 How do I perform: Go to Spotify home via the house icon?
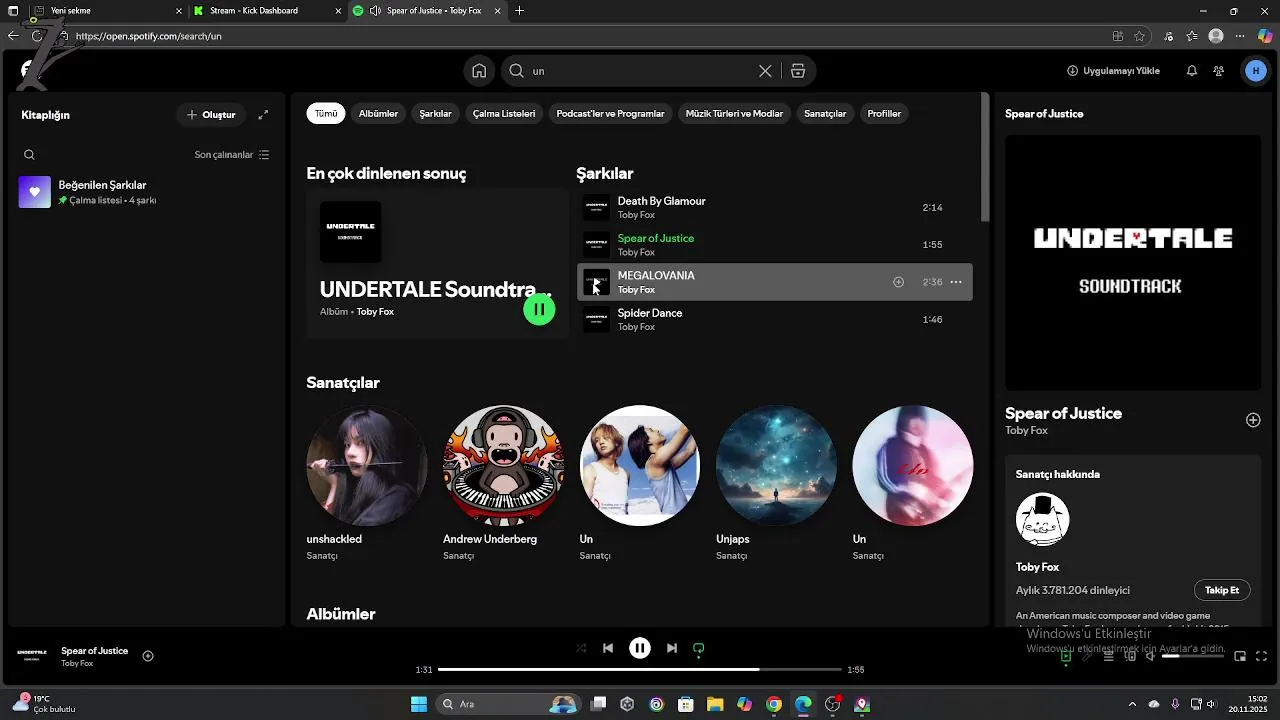tap(479, 71)
